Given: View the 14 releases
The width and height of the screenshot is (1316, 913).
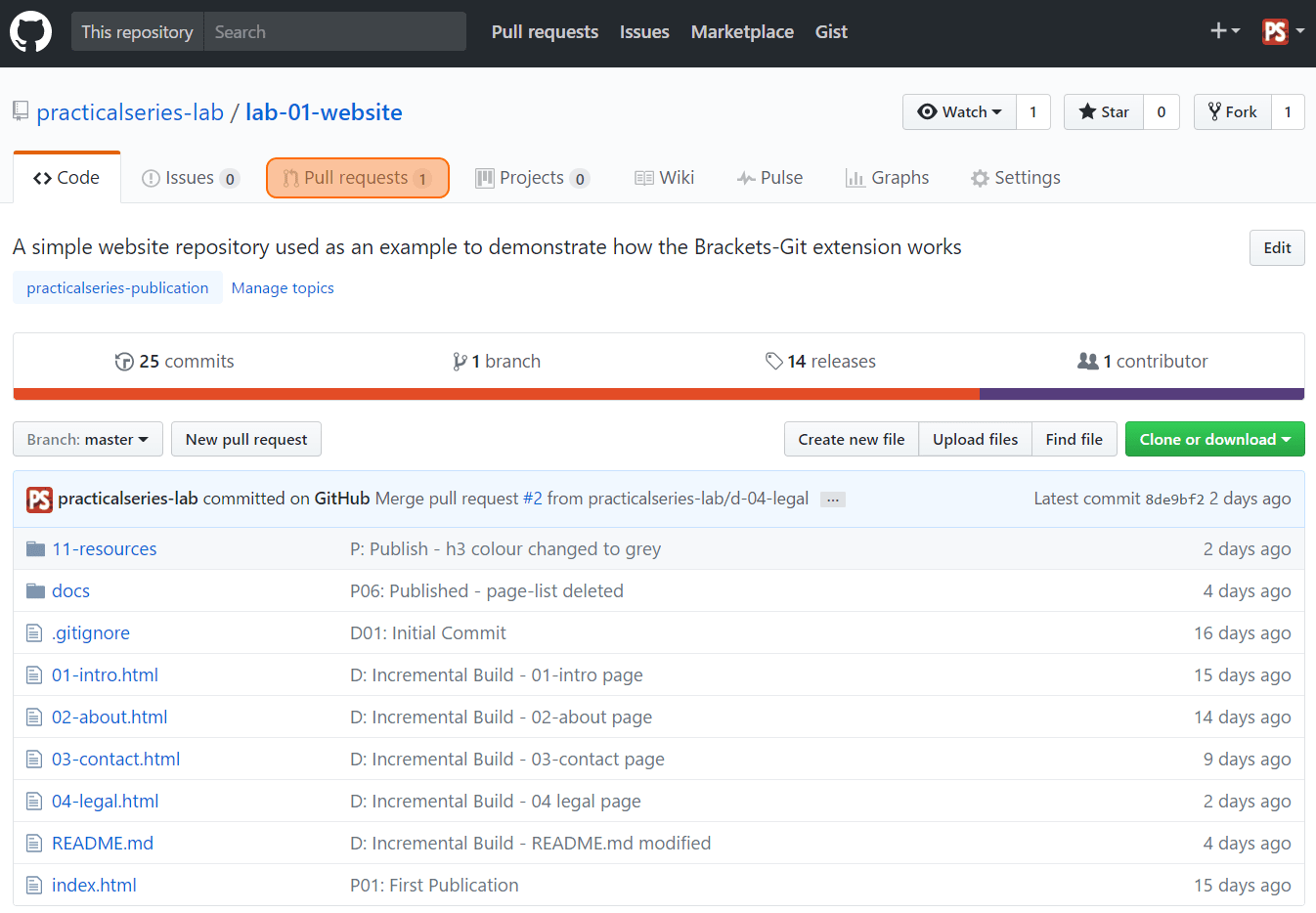Looking at the screenshot, I should click(x=820, y=362).
